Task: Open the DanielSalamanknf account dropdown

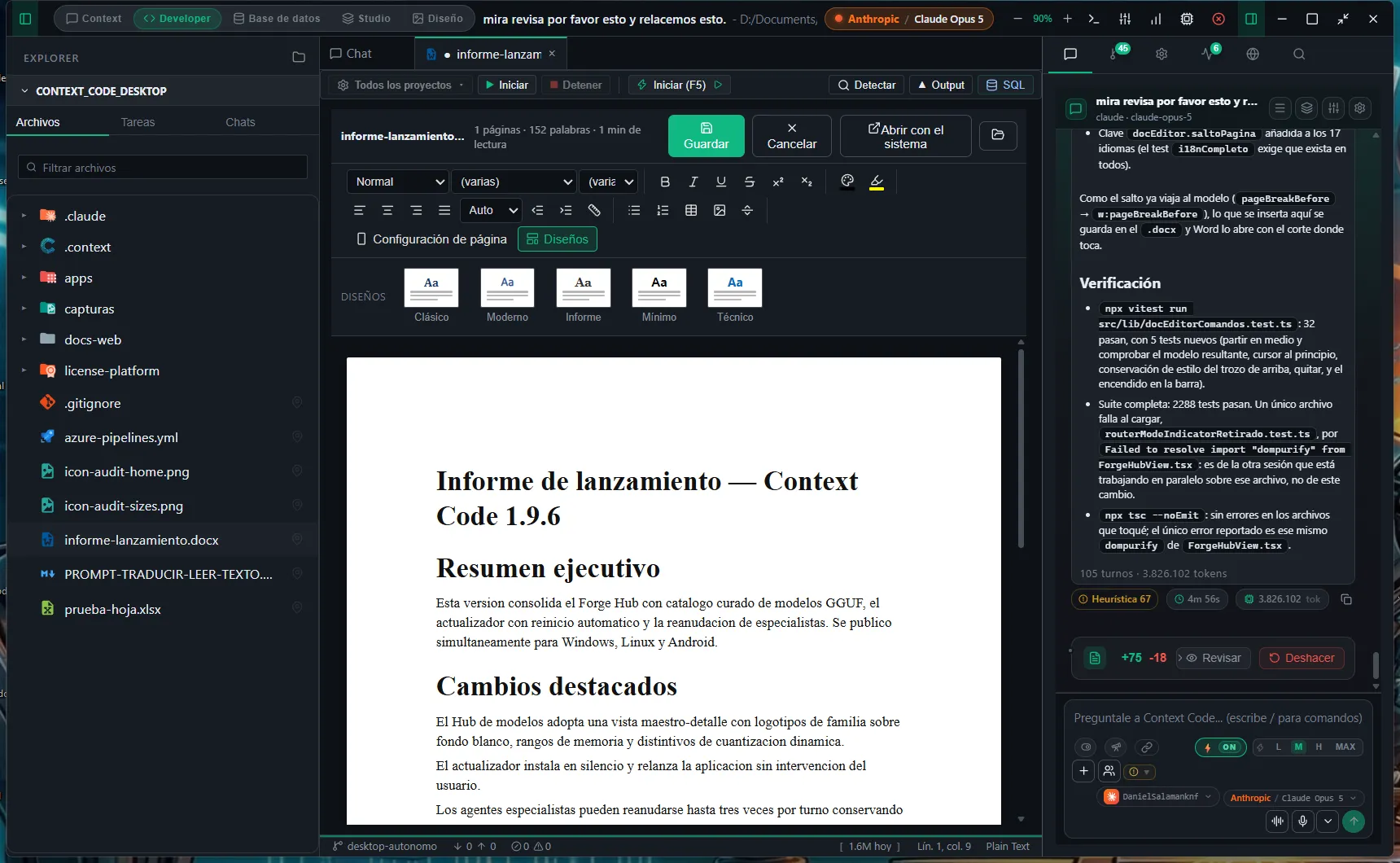Action: [1158, 796]
